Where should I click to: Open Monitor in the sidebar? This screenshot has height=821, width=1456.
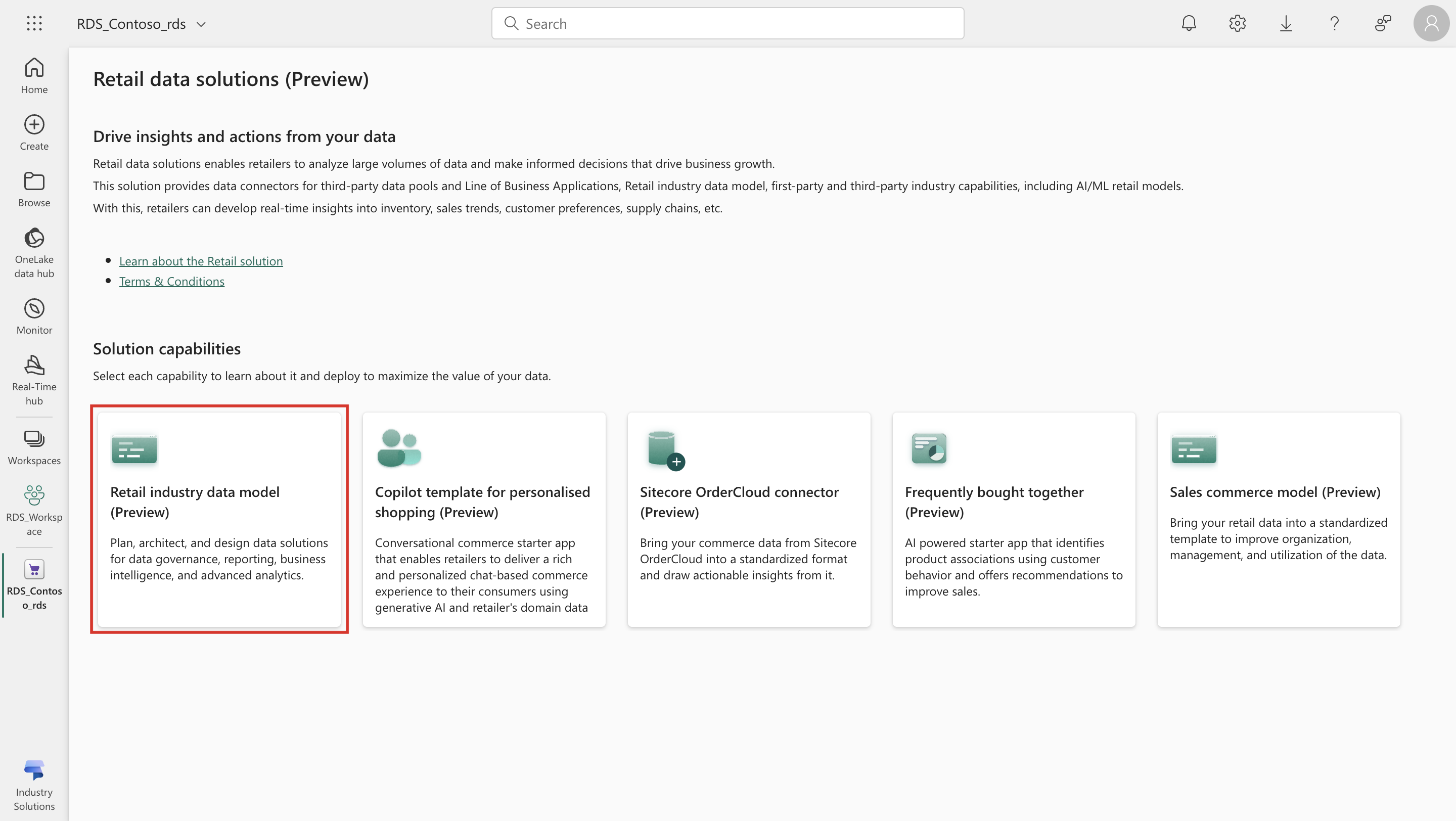34,316
